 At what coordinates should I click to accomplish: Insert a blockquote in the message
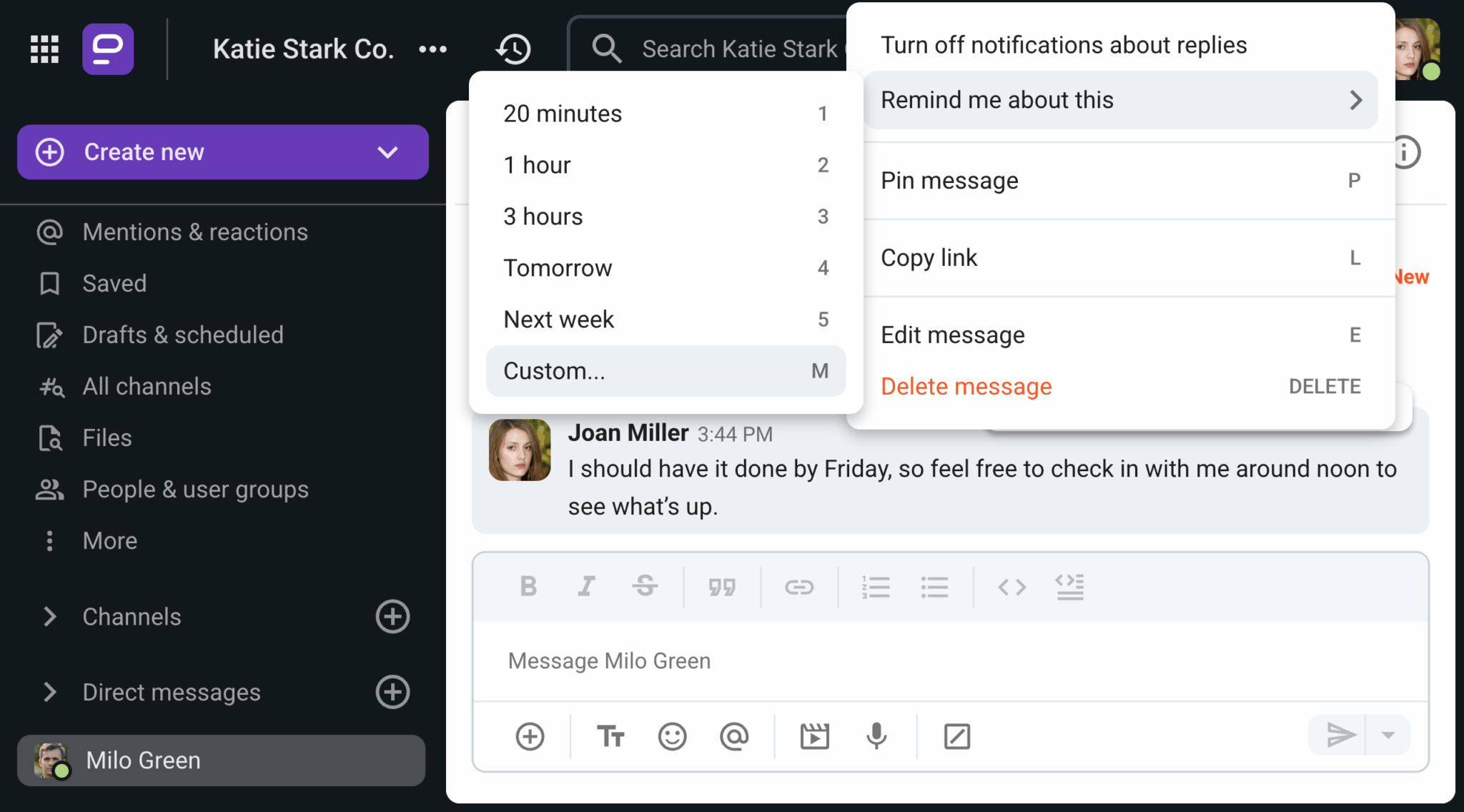(722, 587)
